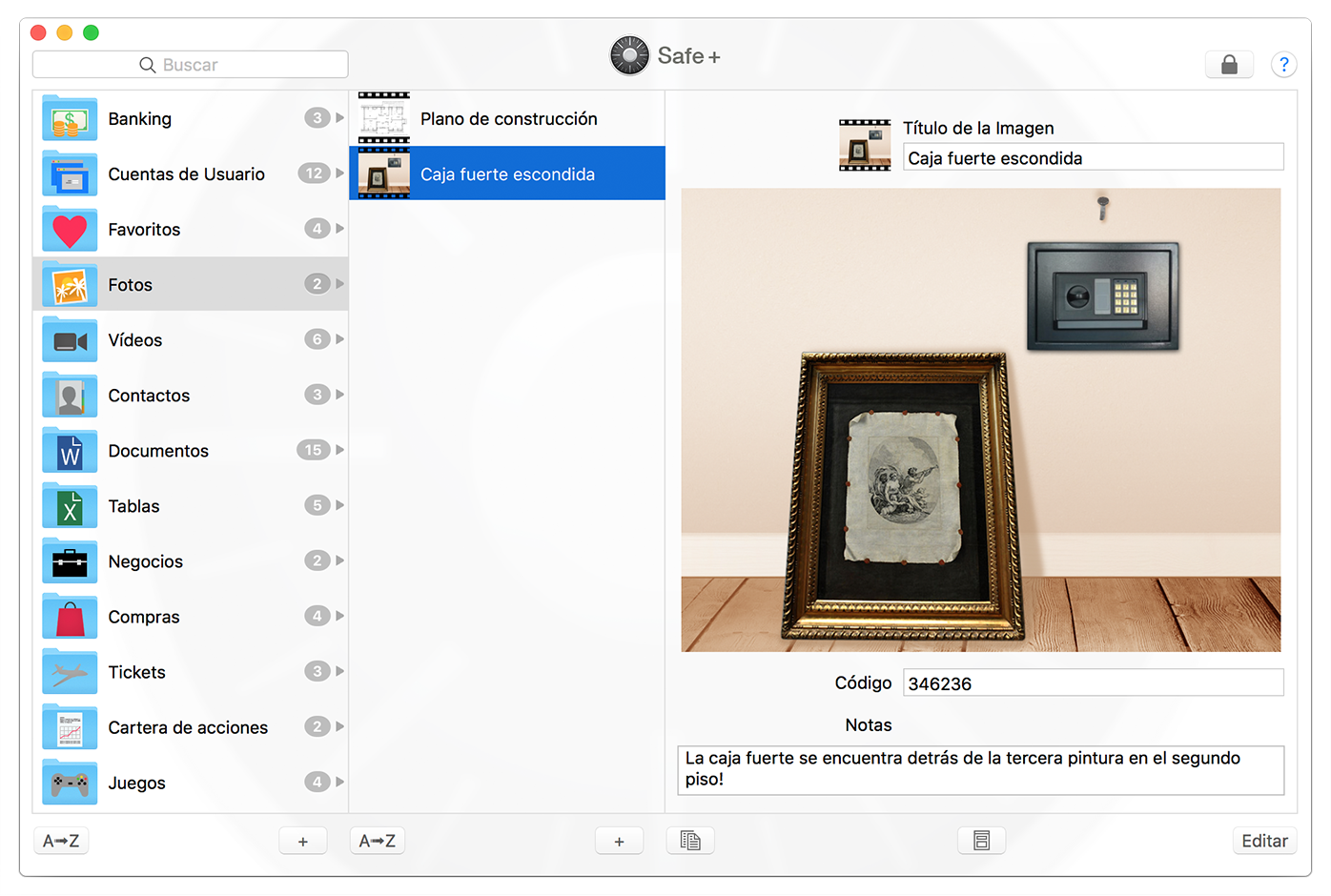Screen dimensions: 1331x896
Task: Expand the Fotos category arrow
Action: click(339, 284)
